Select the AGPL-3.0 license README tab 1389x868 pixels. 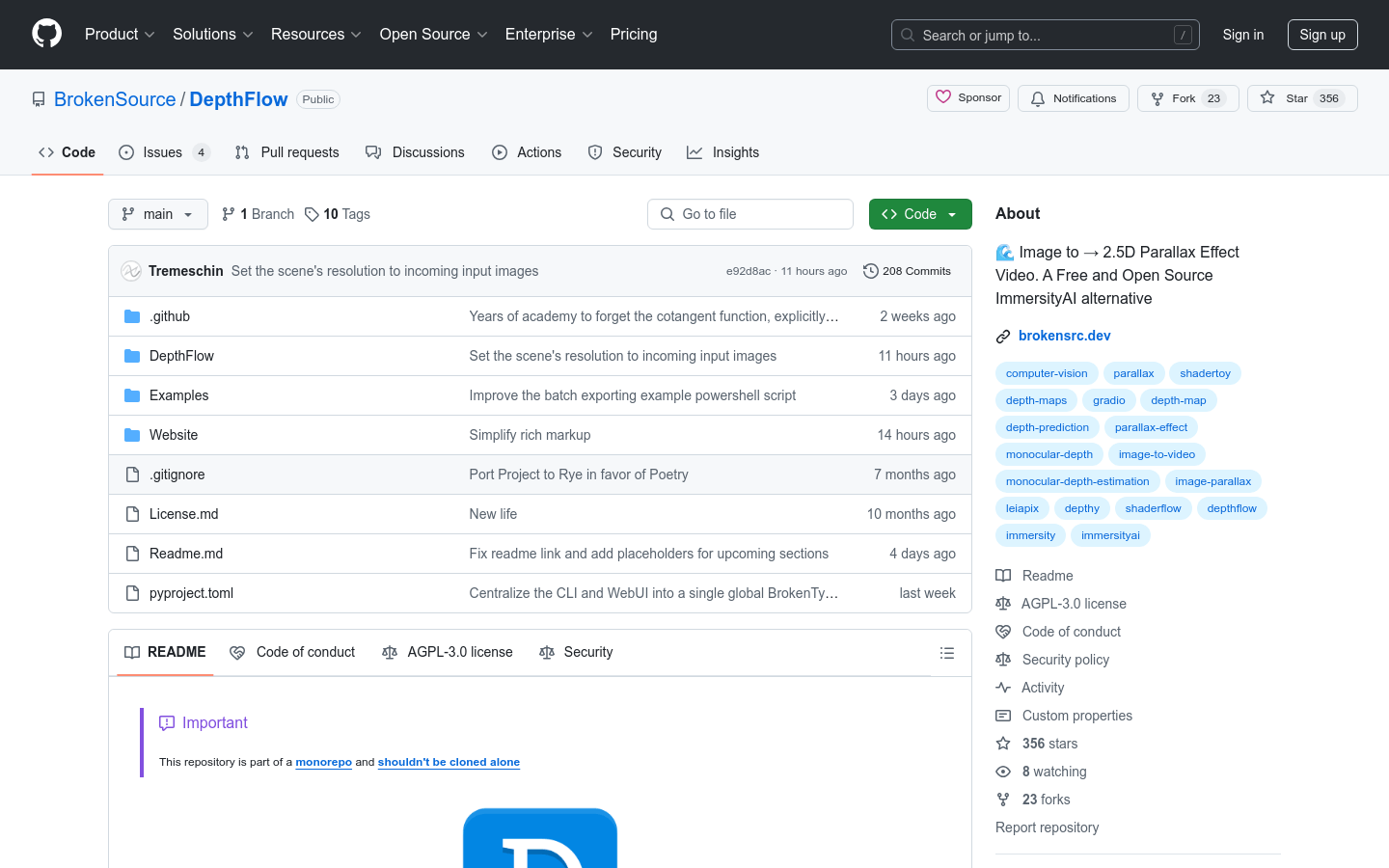coord(448,653)
